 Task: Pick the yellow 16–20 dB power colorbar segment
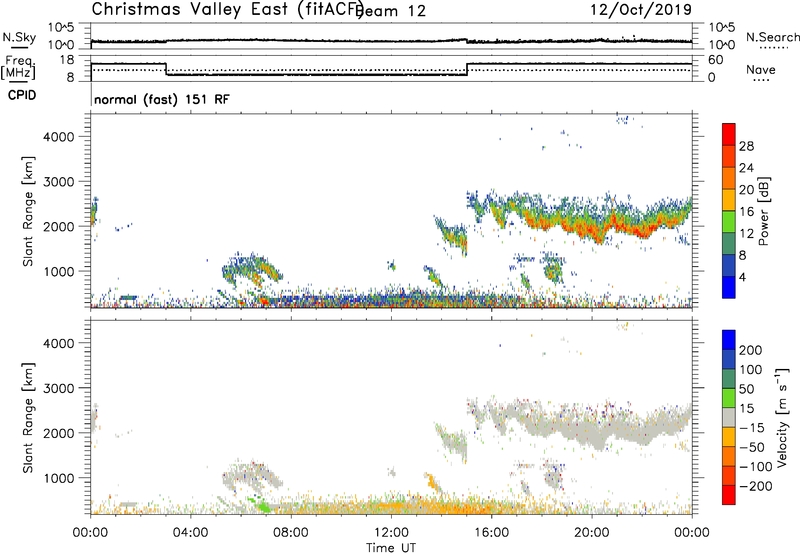point(729,200)
